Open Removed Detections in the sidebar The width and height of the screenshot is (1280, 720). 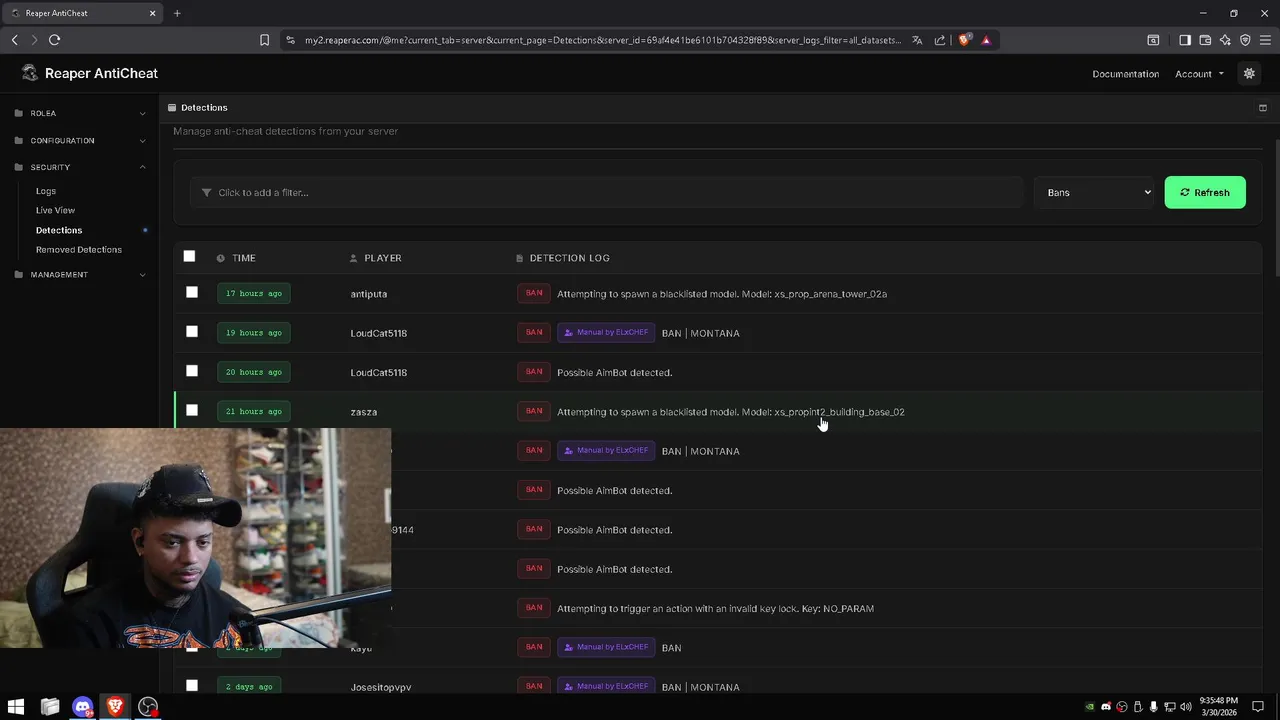point(79,250)
